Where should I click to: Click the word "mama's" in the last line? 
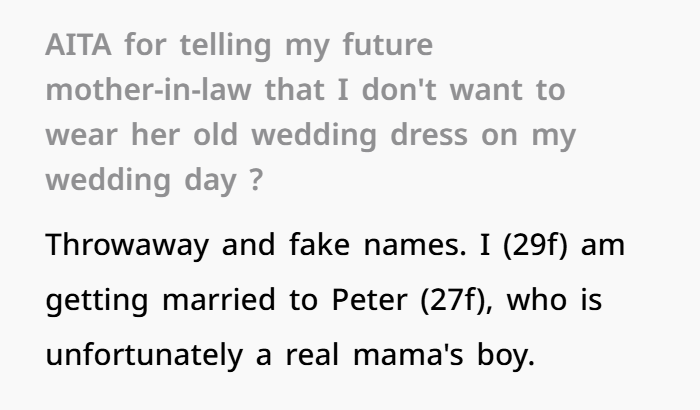click(x=408, y=355)
